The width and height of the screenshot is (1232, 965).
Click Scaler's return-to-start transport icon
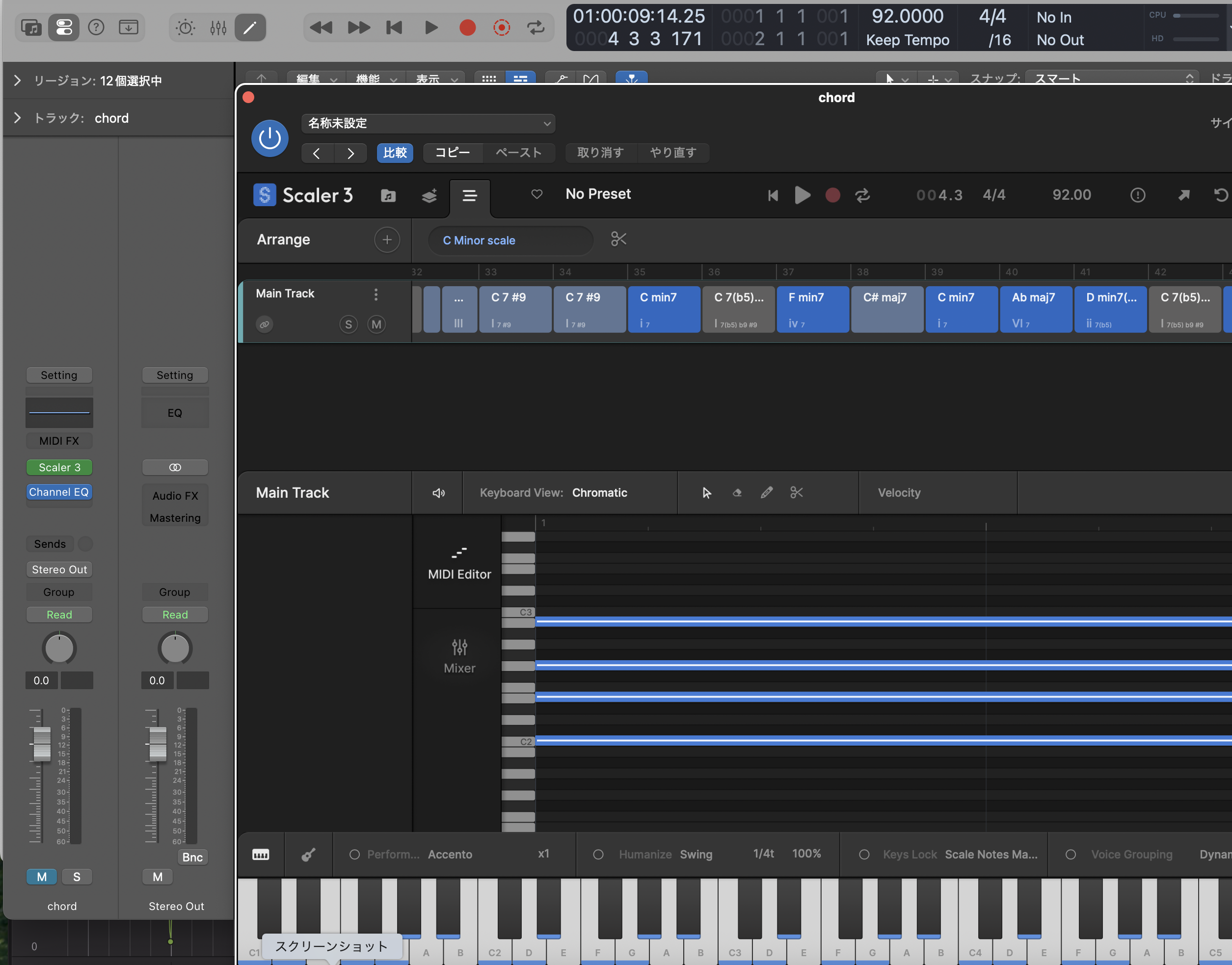[774, 195]
